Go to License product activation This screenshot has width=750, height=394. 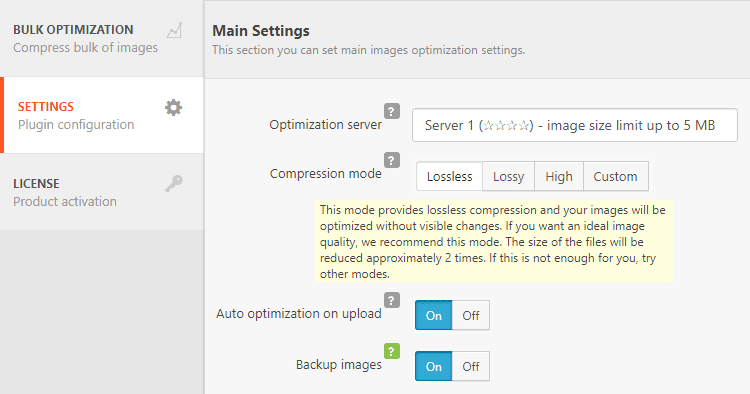(102, 192)
